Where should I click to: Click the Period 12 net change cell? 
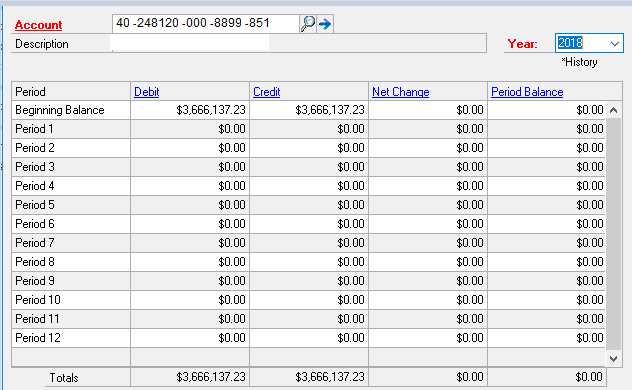[x=428, y=338]
